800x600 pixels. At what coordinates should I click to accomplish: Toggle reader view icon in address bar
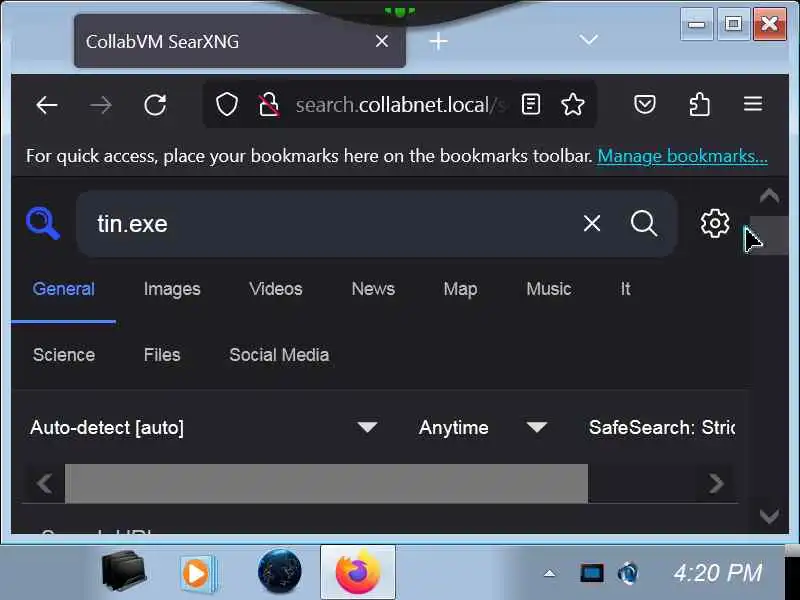531,105
